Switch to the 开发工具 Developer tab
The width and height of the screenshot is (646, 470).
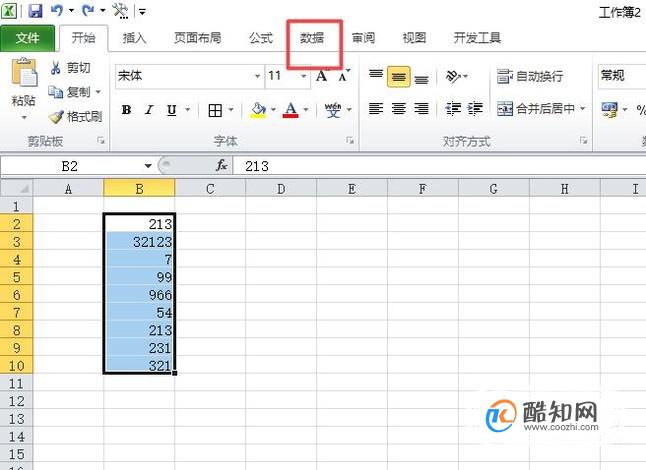477,38
